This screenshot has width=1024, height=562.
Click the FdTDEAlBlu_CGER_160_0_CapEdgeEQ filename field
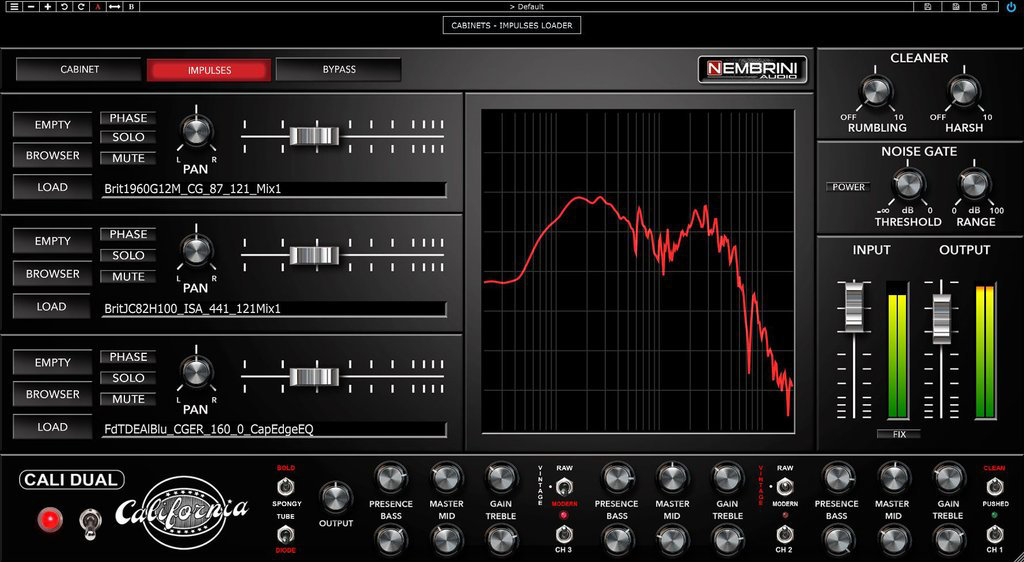(274, 429)
